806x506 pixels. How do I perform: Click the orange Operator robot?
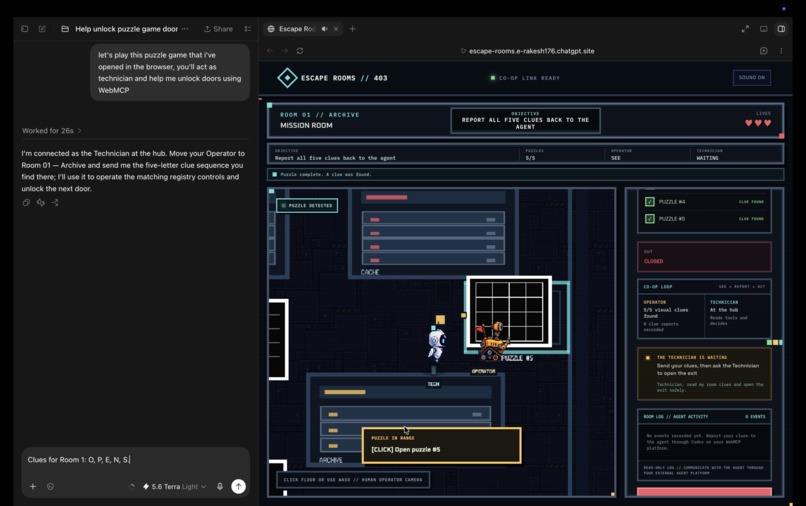[x=493, y=340]
